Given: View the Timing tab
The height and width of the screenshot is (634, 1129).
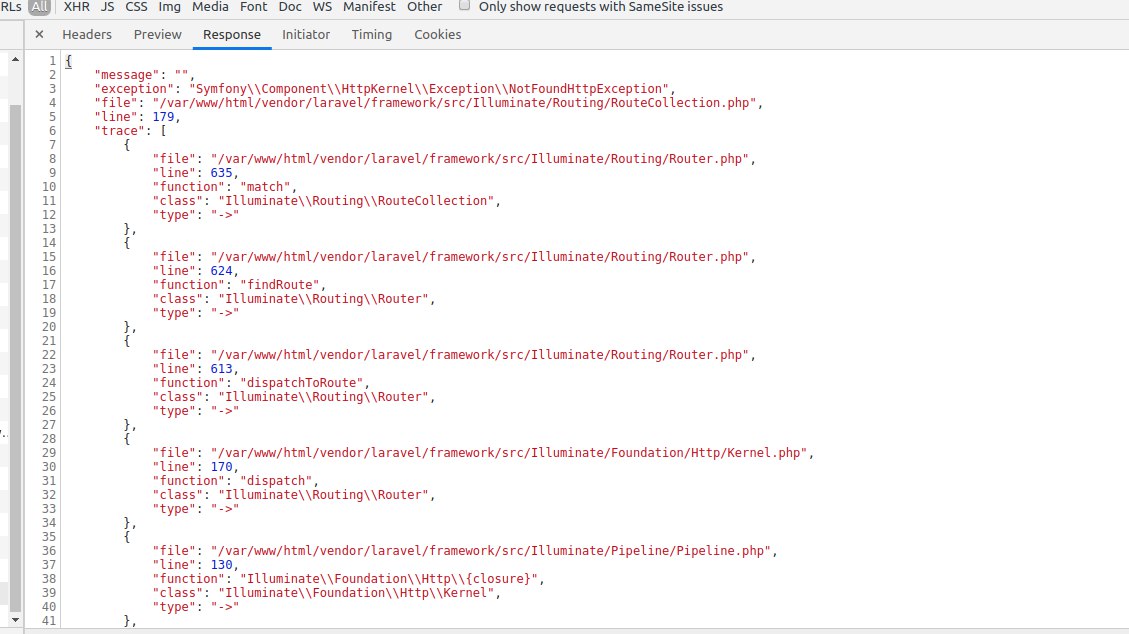Looking at the screenshot, I should [x=372, y=35].
